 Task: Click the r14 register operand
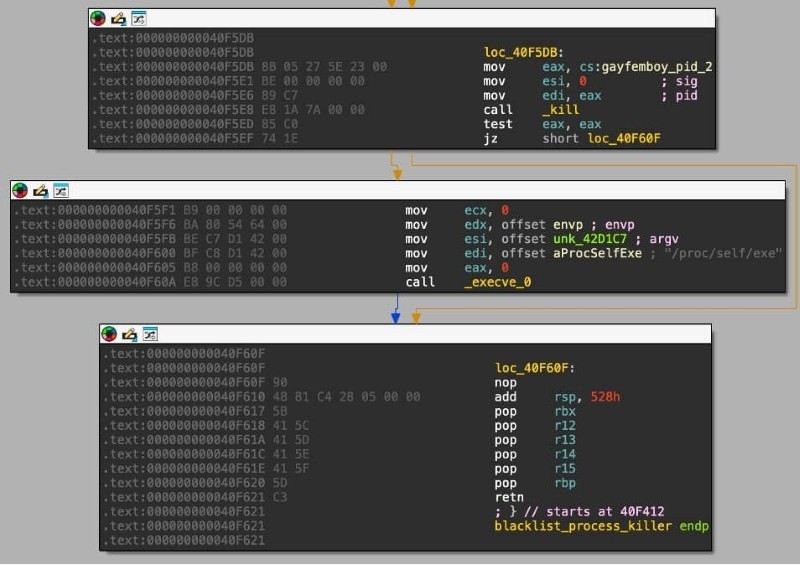point(565,454)
